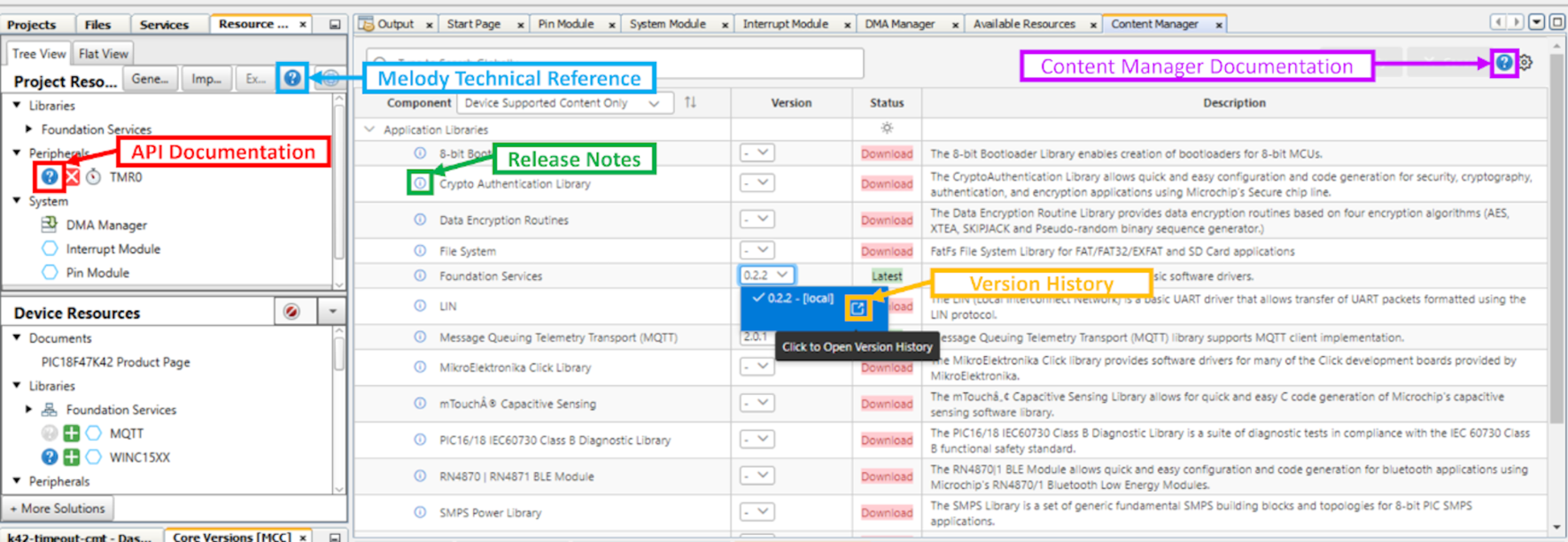This screenshot has height=542, width=1568.
Task: Click the More Solutions button
Action: pyautogui.click(x=58, y=508)
